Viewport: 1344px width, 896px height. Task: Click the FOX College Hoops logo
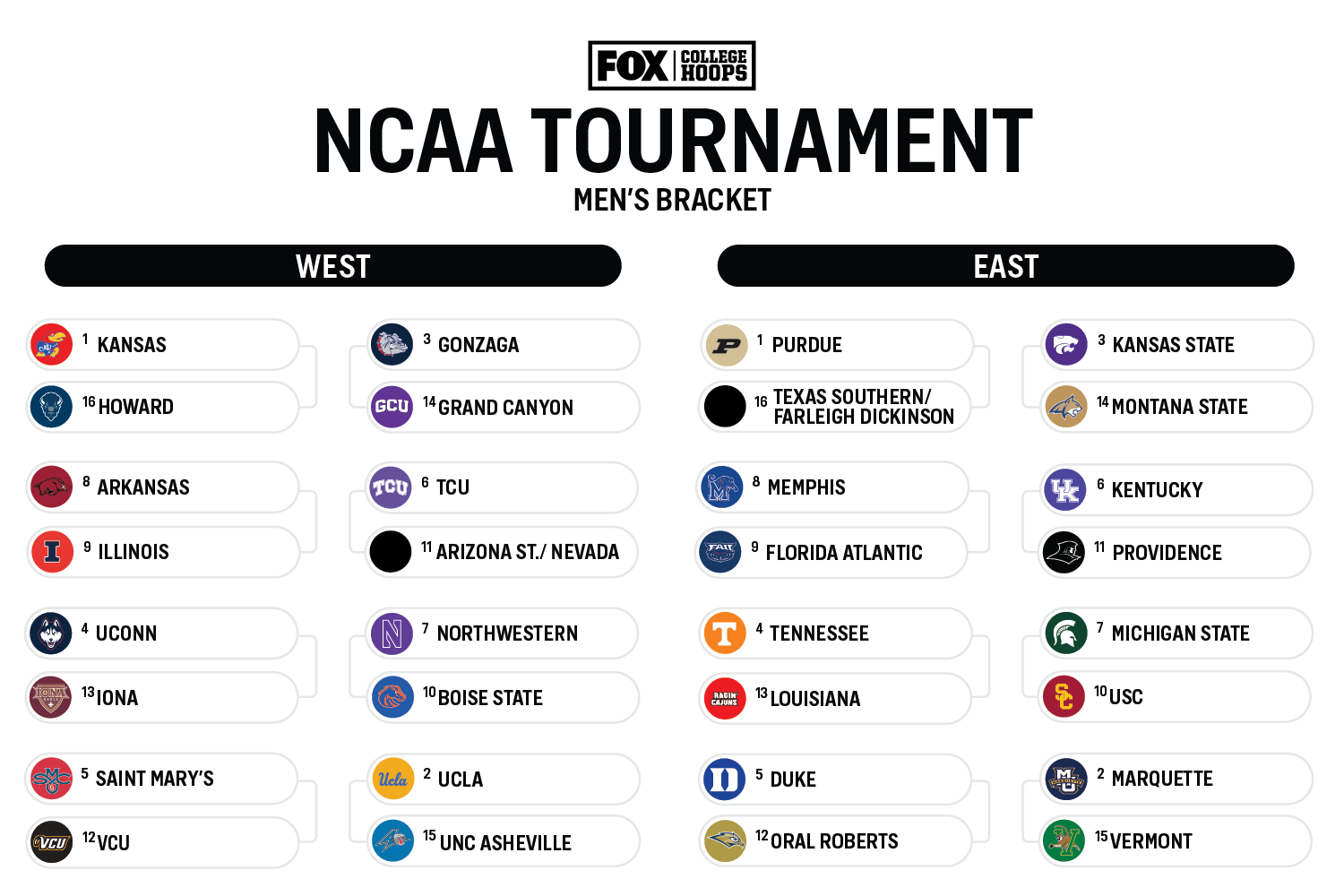672,65
